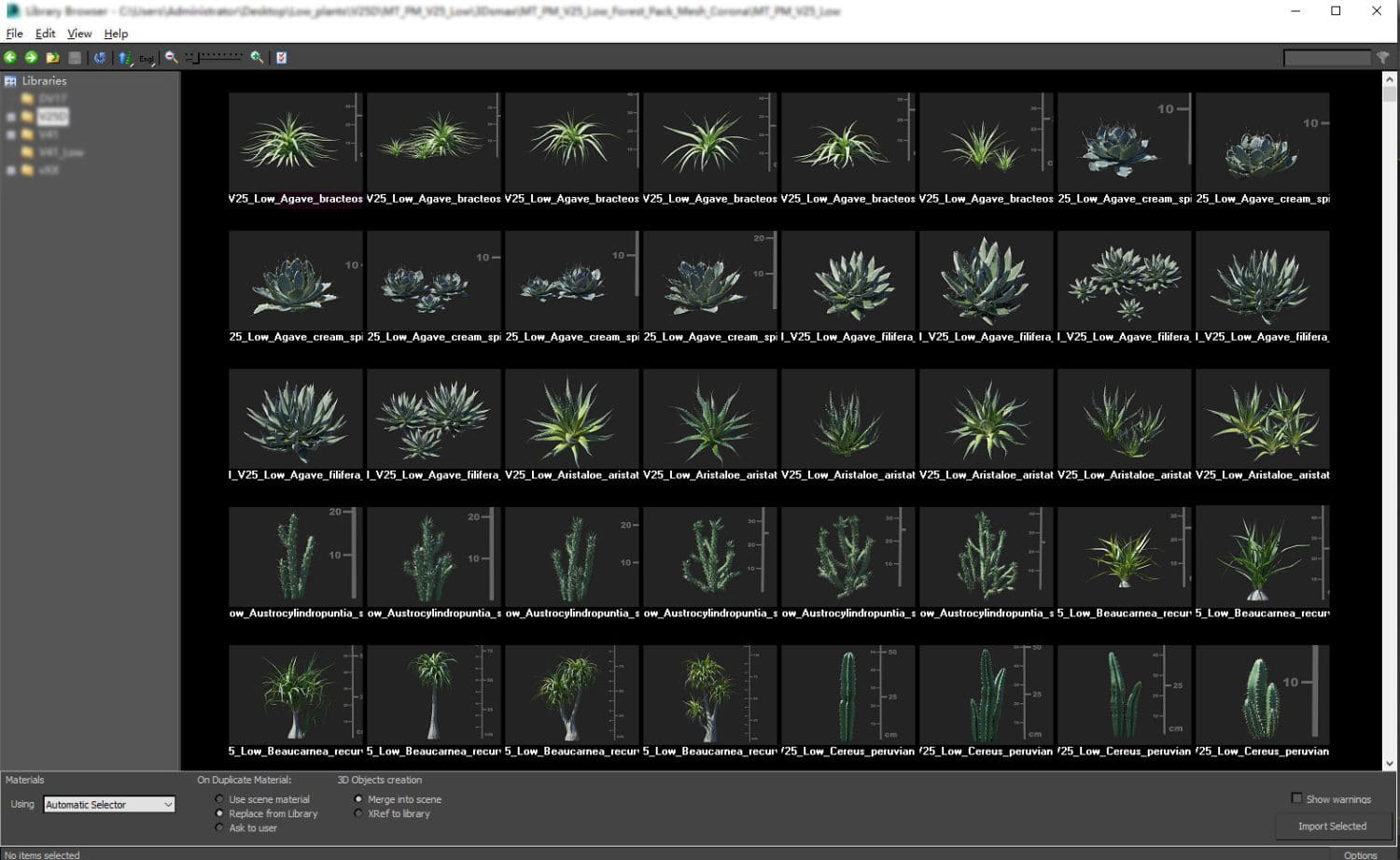Go forward with the green right arrow
This screenshot has width=1400, height=860.
(x=31, y=58)
